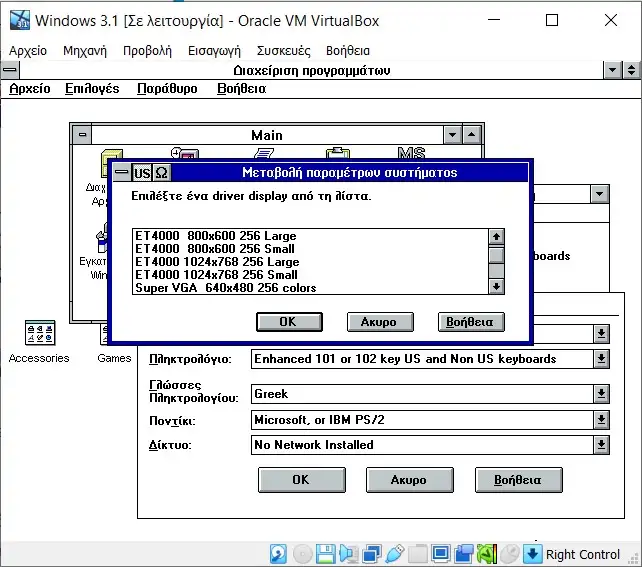
Task: Select ET4000 1024x768 256 Large driver
Action: [x=310, y=262]
